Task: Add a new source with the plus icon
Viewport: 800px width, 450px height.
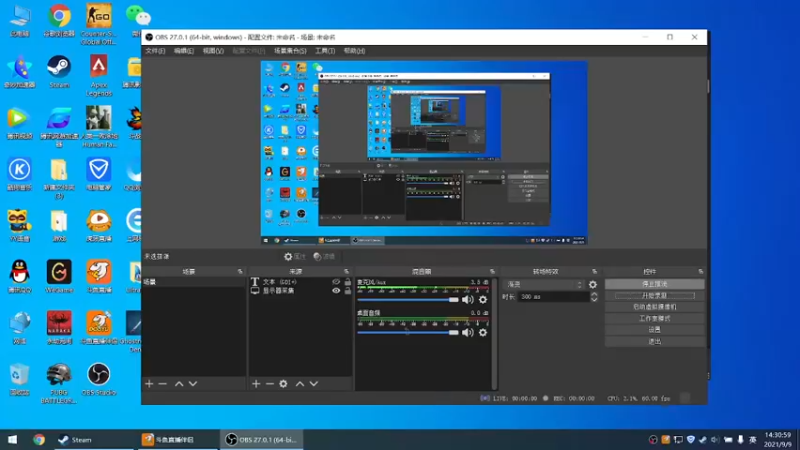Action: (x=256, y=384)
